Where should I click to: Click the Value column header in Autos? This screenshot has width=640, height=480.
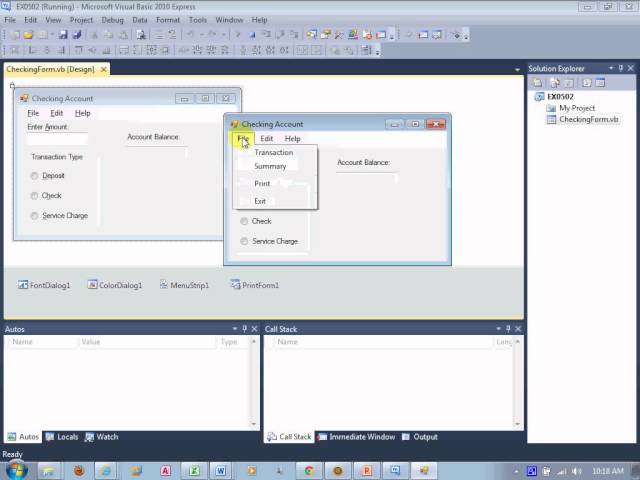click(146, 342)
